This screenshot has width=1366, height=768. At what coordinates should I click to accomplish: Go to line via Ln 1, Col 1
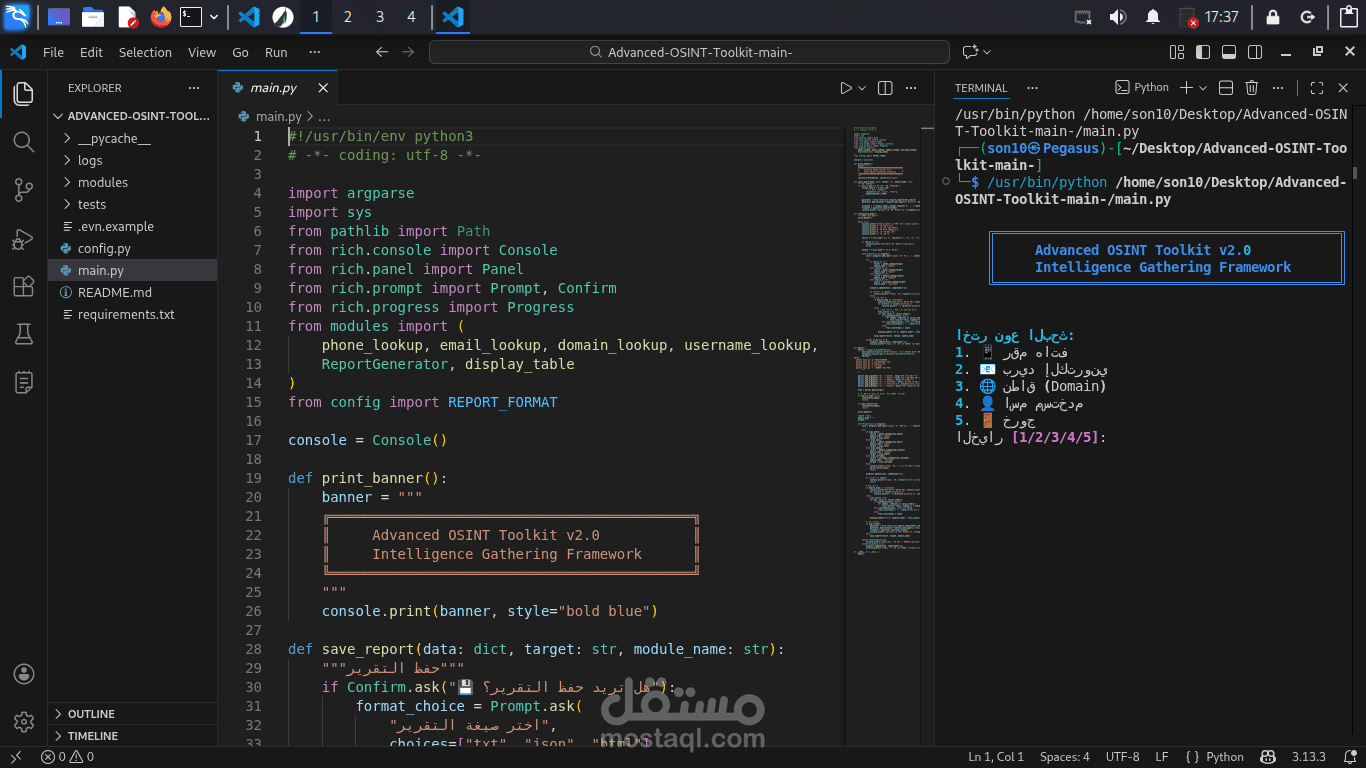(996, 757)
